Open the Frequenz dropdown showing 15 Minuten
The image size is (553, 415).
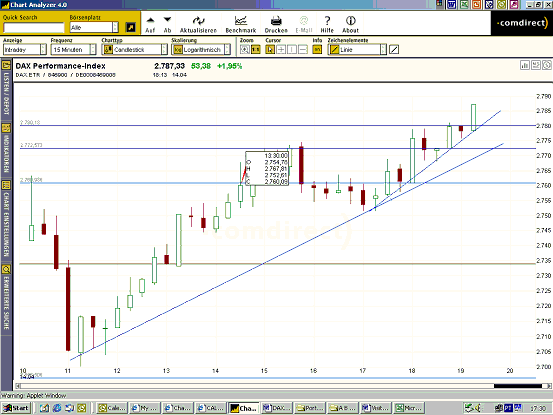coord(73,50)
